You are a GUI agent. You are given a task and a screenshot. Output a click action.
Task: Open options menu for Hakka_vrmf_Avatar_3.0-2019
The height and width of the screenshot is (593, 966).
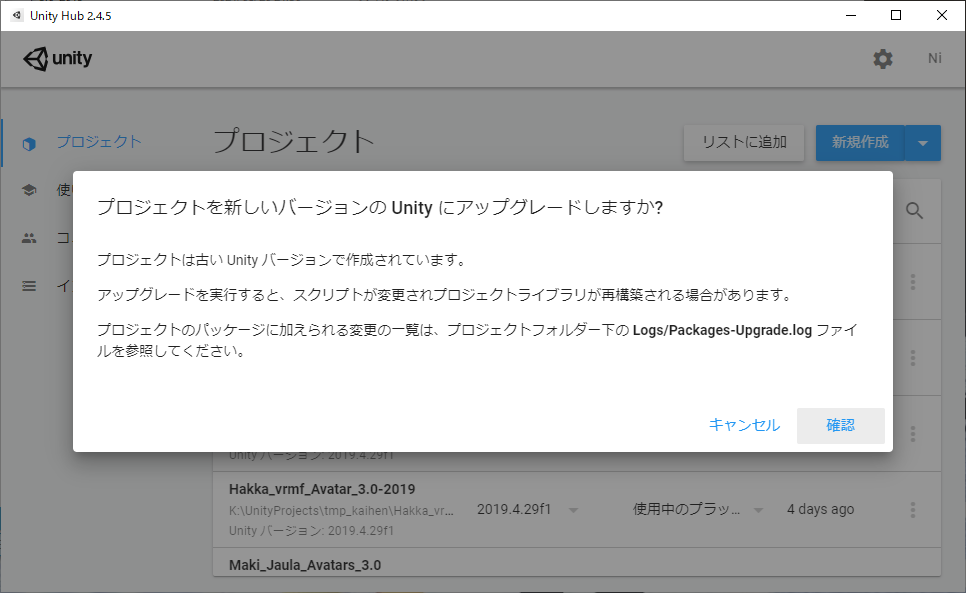[912, 509]
